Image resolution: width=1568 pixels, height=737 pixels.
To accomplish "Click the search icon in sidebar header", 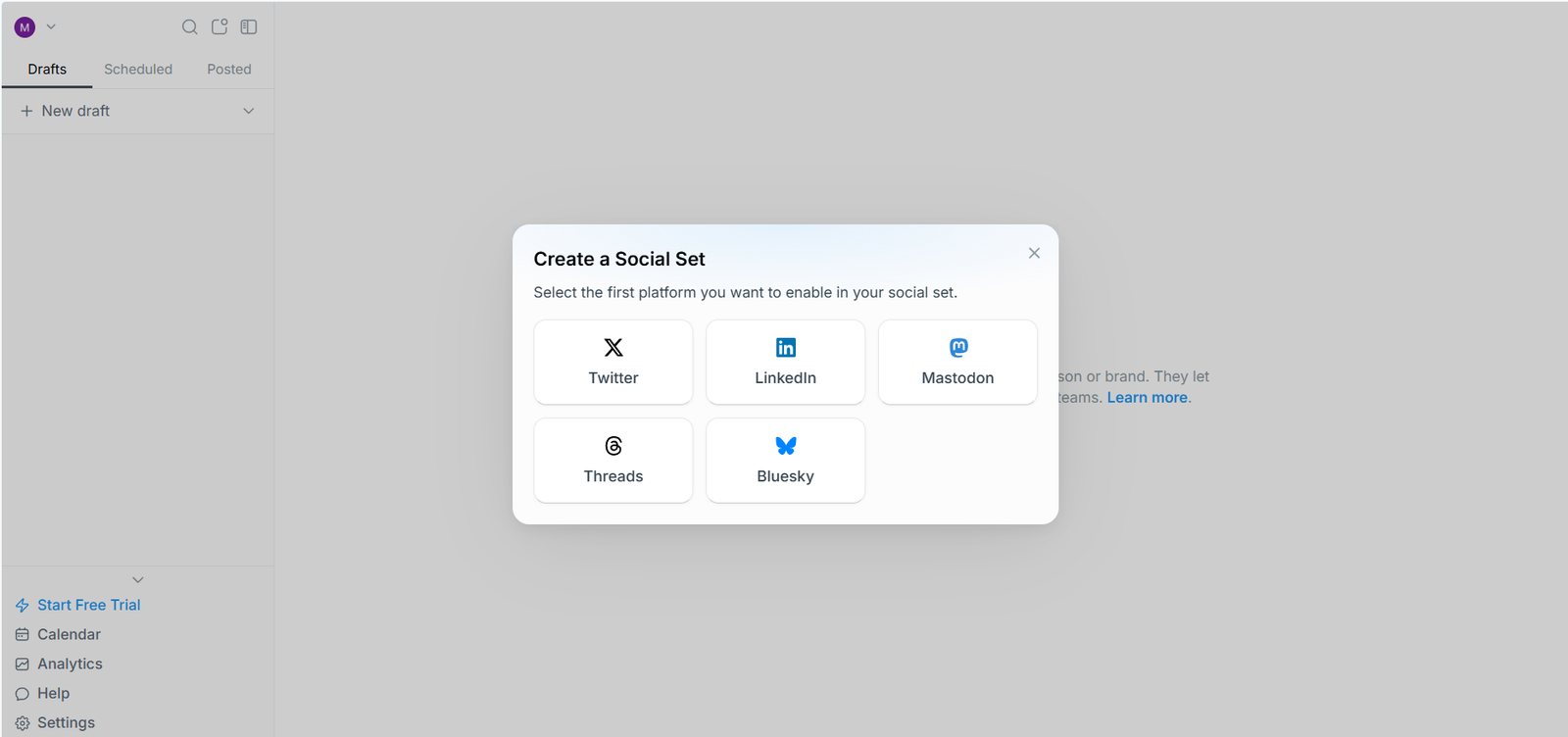I will coord(190,27).
